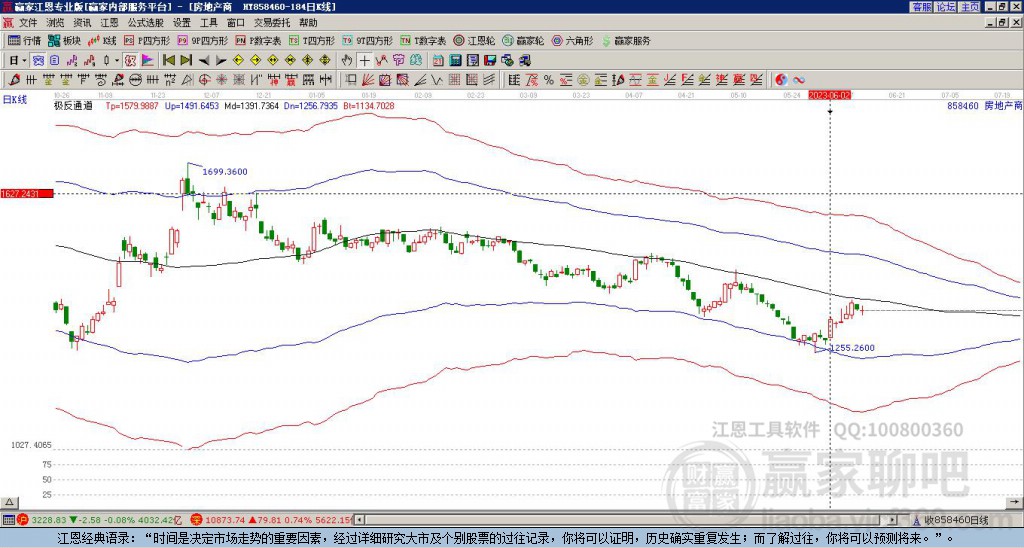Viewport: 1024px width, 548px height.
Task: Open the T数字表 tool
Action: click(423, 40)
